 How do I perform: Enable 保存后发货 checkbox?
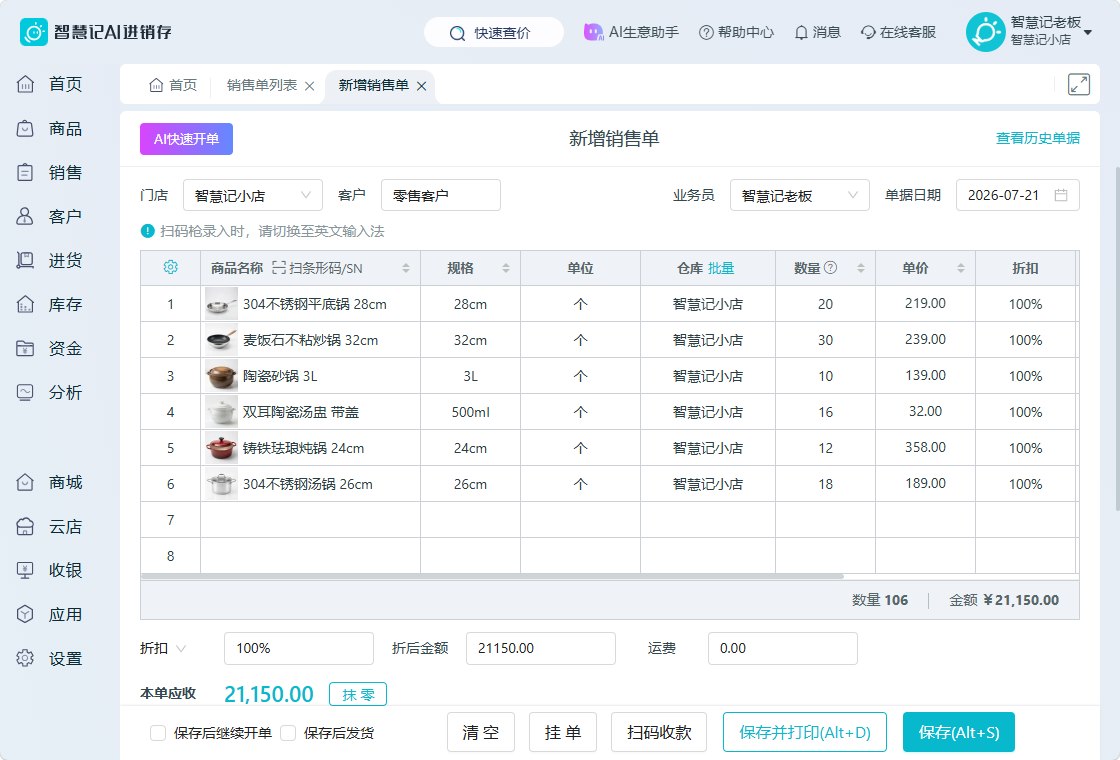288,733
